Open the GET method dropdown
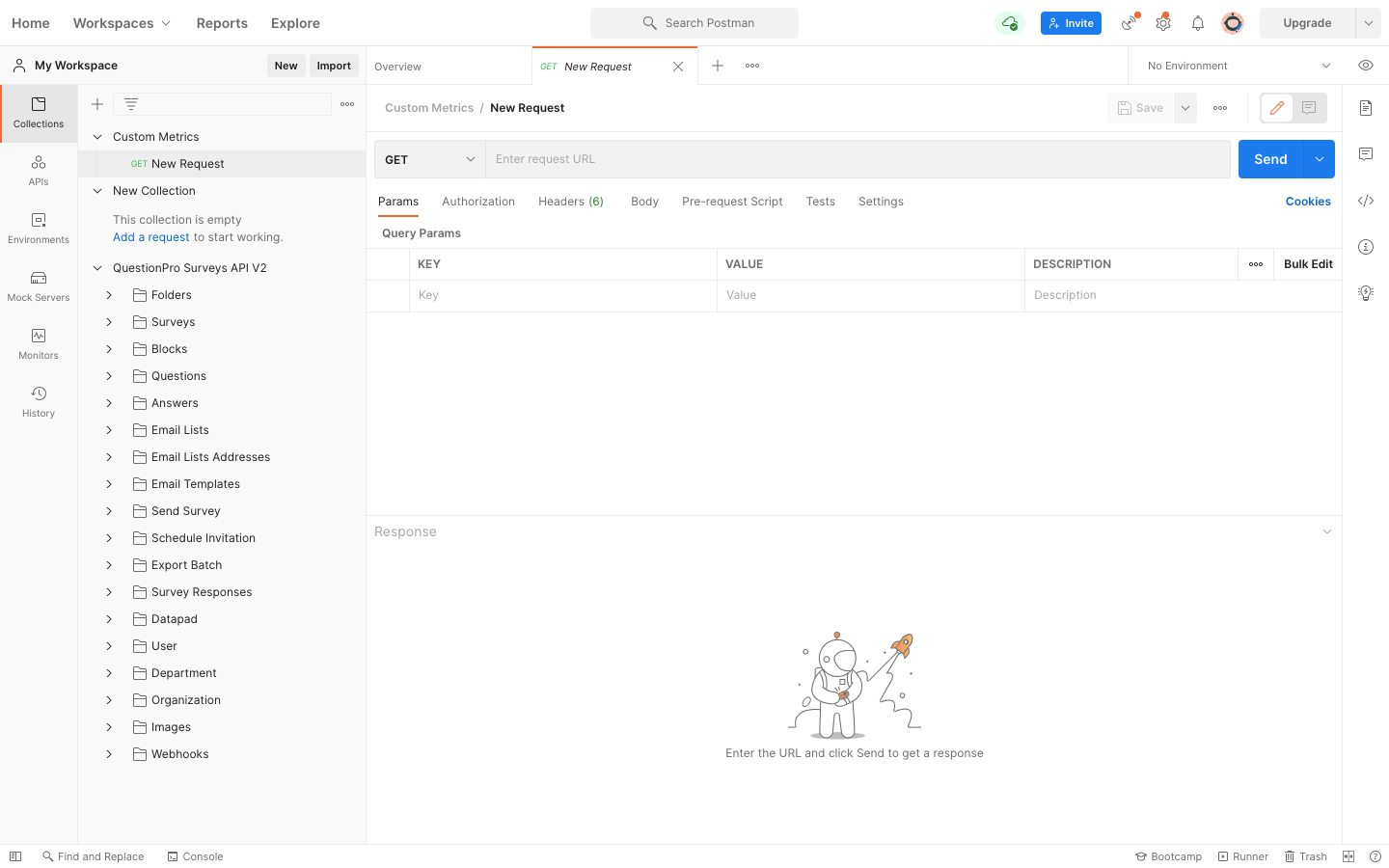 (429, 158)
